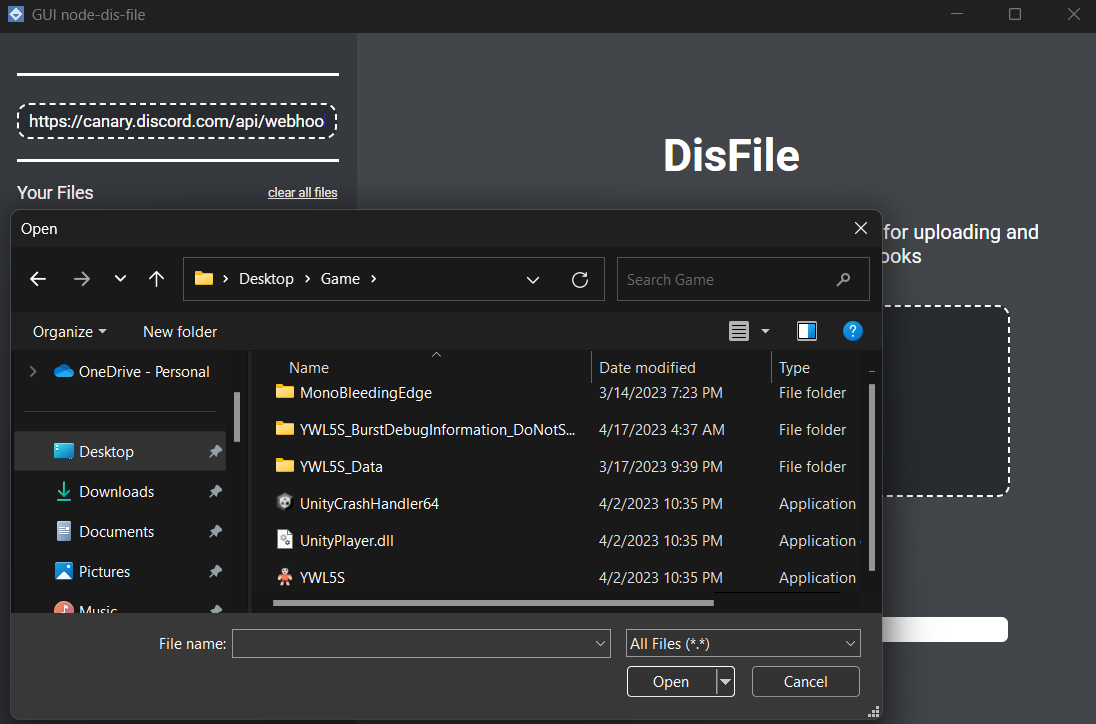Viewport: 1096px width, 724px height.
Task: Click the Search Game input field
Action: tap(728, 280)
